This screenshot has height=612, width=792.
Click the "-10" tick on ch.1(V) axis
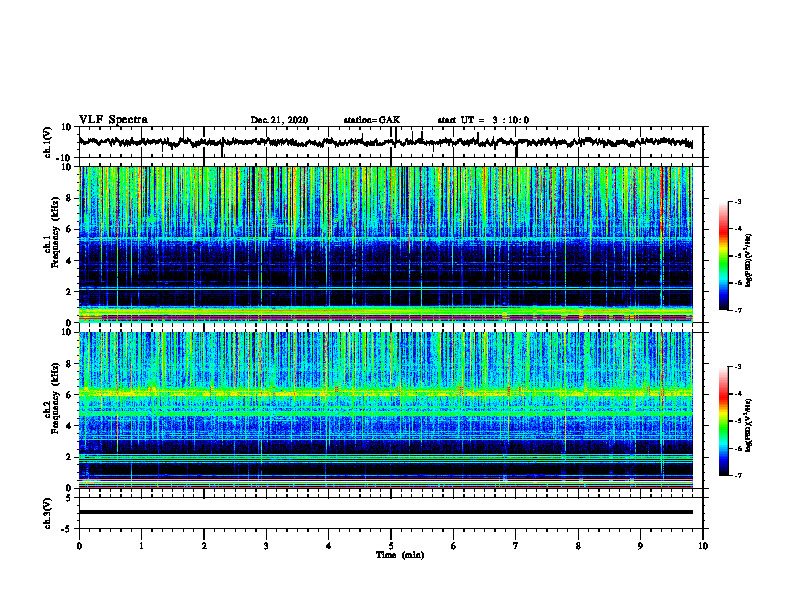(65, 158)
